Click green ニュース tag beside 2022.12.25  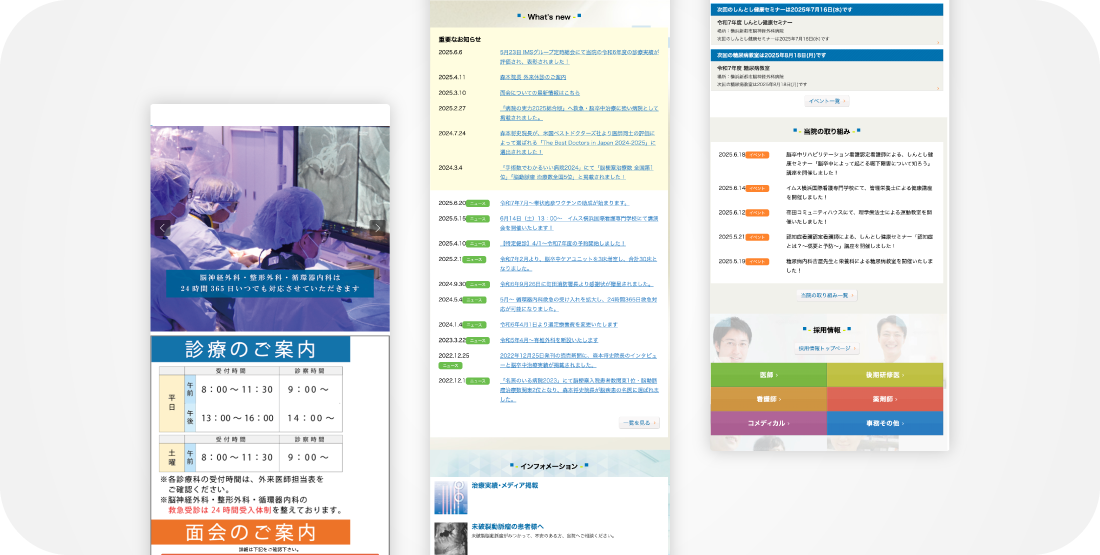(450, 366)
